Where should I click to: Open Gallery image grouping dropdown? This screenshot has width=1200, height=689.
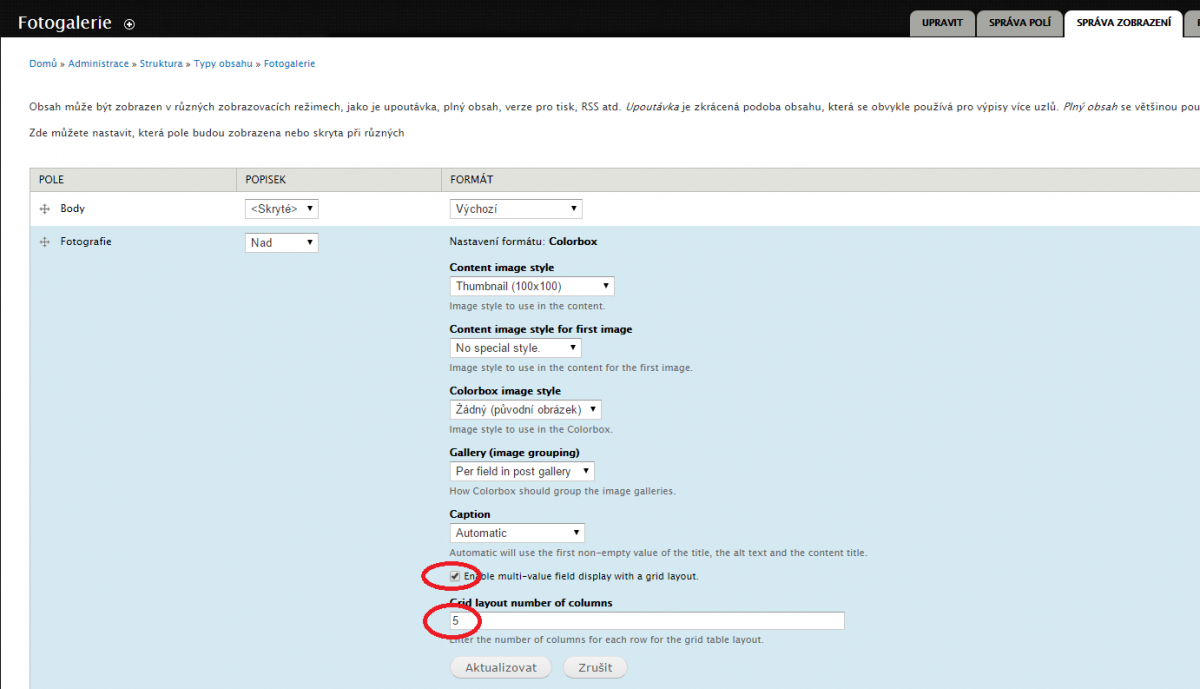pyautogui.click(x=522, y=471)
